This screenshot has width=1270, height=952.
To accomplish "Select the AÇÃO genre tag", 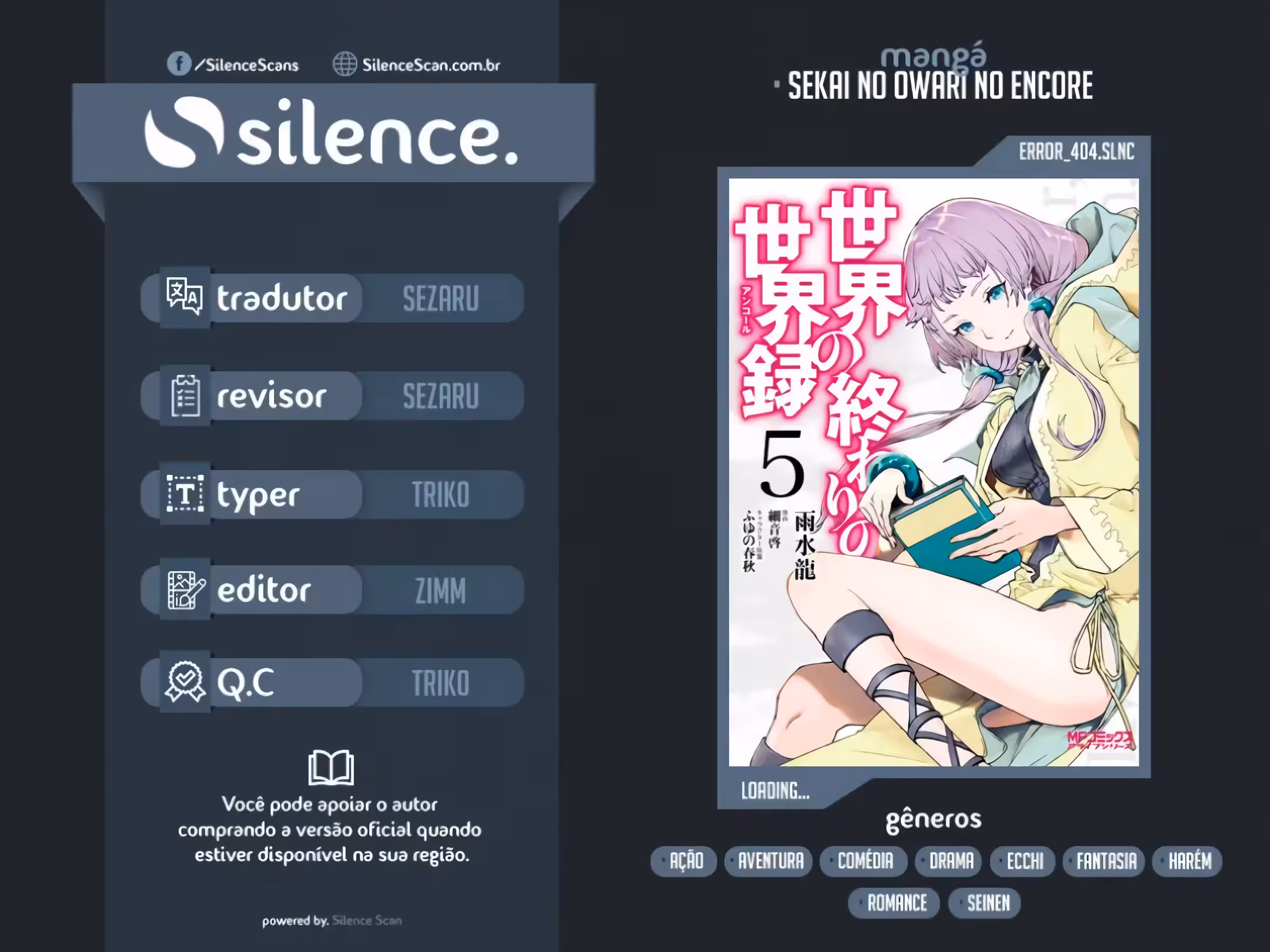I will coord(684,862).
